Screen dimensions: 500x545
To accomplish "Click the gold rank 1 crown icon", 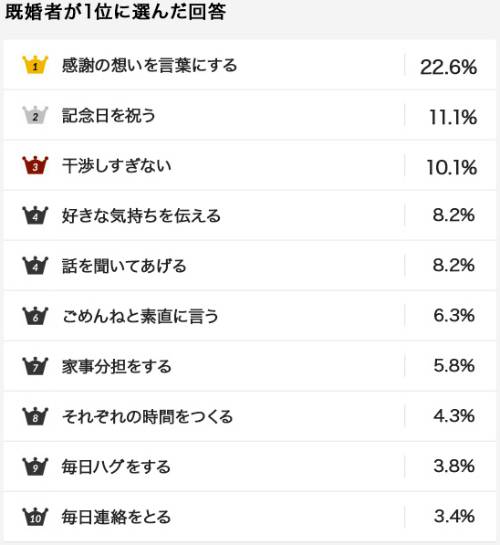I will tap(35, 65).
